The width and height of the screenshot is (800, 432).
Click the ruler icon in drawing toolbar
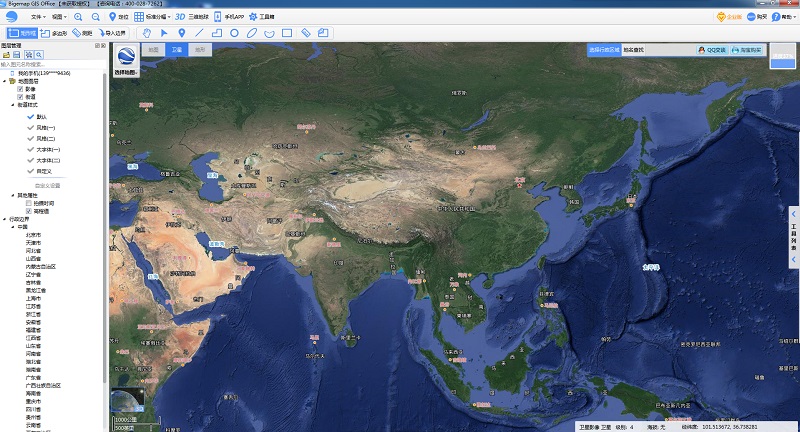pyautogui.click(x=306, y=33)
